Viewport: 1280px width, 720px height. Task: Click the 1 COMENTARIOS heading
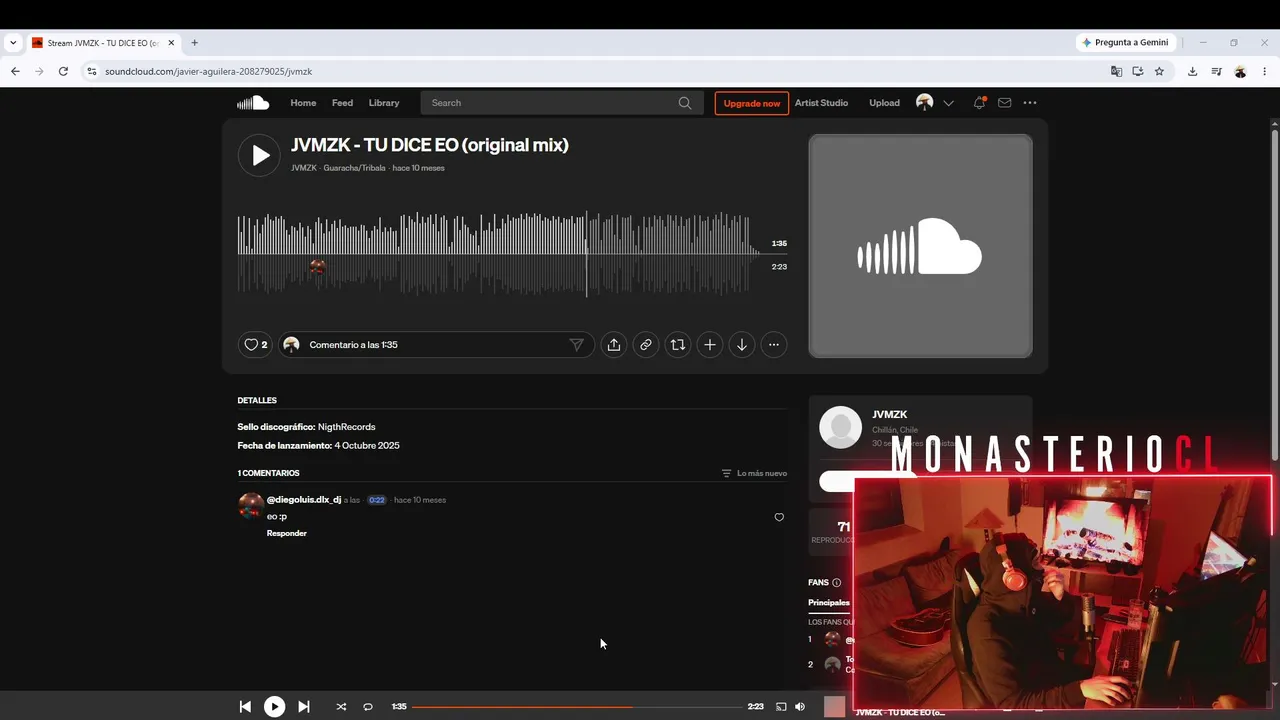point(268,473)
